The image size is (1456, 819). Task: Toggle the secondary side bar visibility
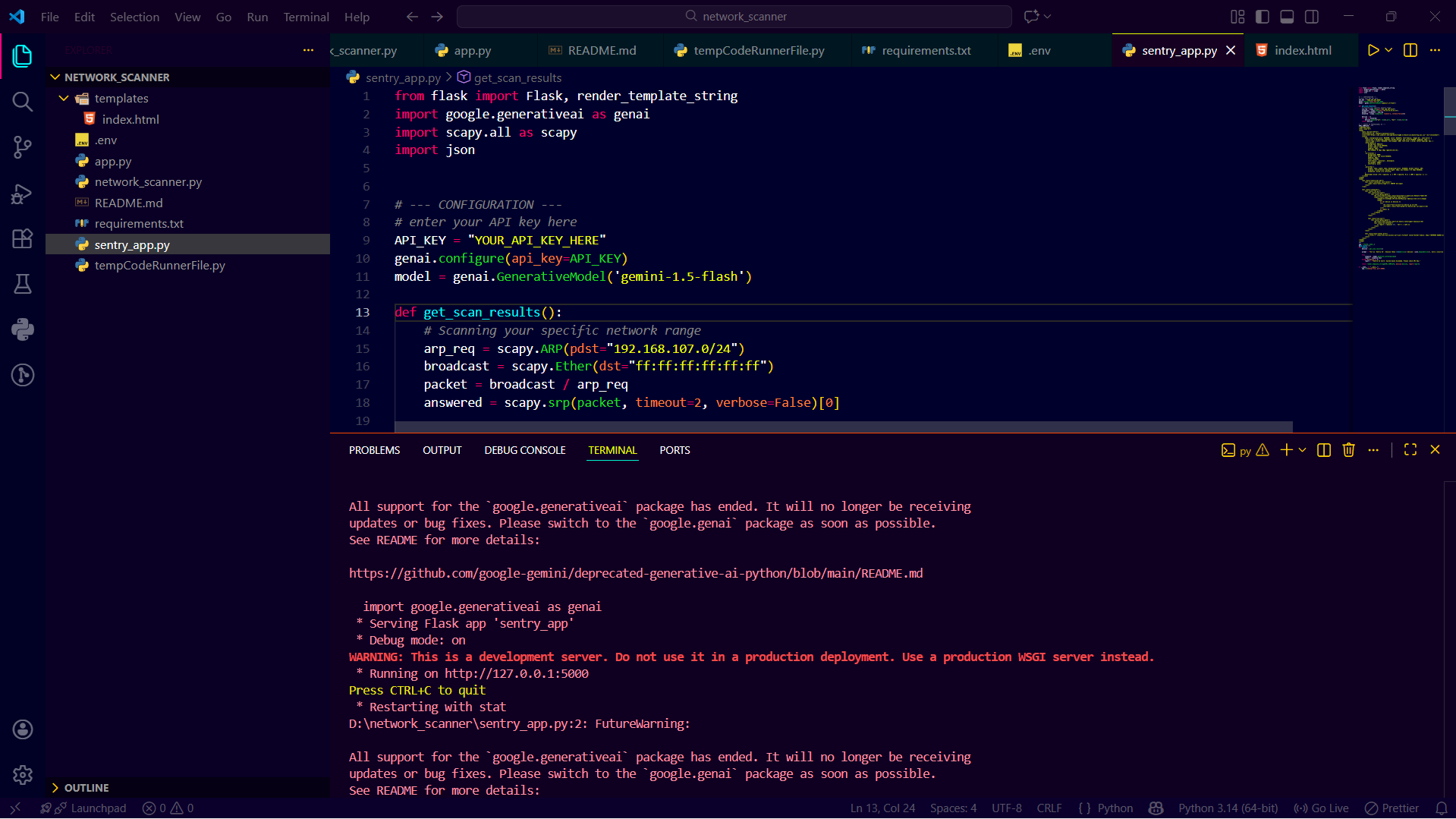[1312, 17]
